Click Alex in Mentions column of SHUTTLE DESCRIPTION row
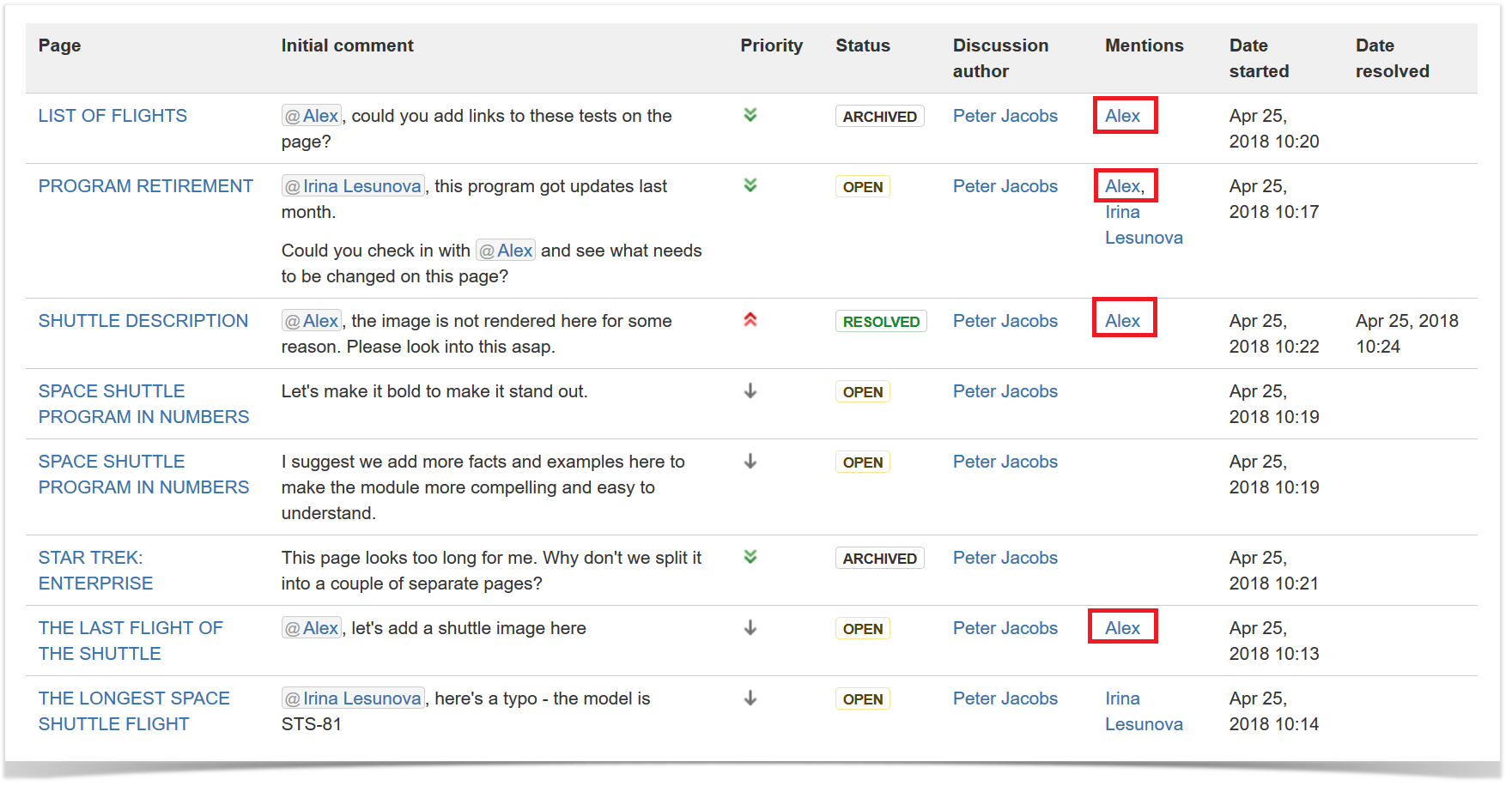The height and width of the screenshot is (786, 1512). coord(1122,321)
